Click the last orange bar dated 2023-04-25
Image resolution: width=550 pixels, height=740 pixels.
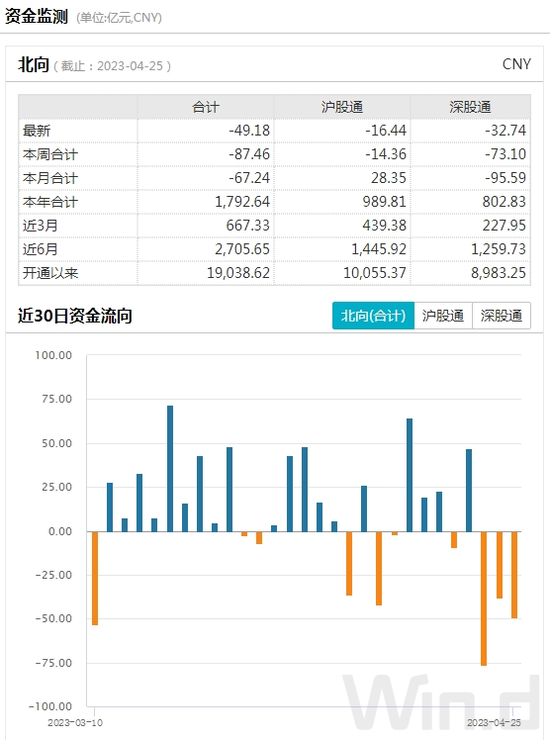click(515, 575)
